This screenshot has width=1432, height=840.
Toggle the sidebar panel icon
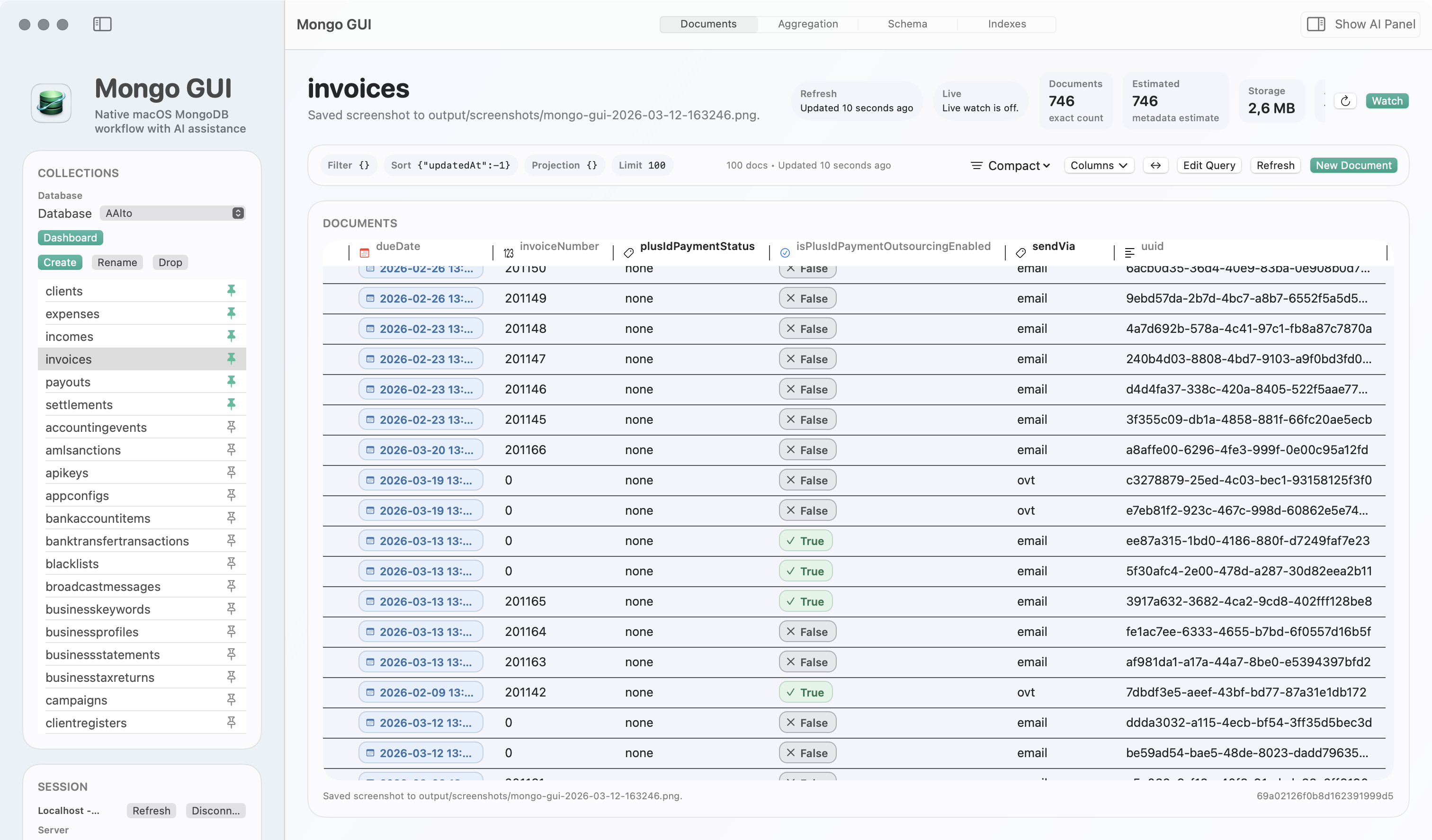click(x=102, y=24)
